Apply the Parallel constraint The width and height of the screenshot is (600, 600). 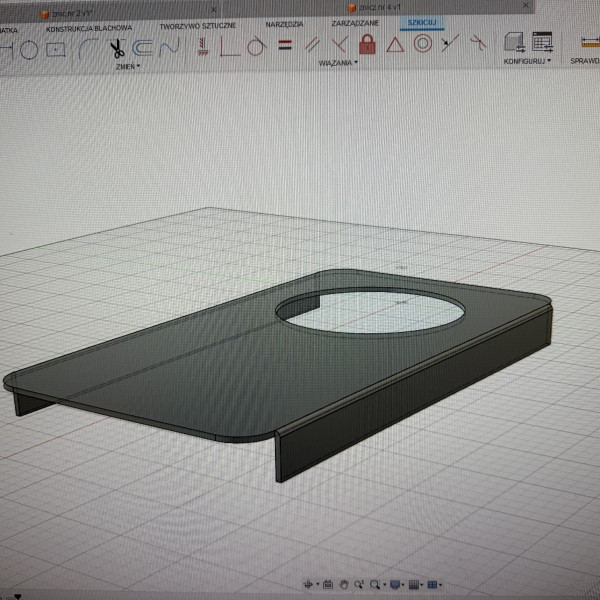point(313,44)
